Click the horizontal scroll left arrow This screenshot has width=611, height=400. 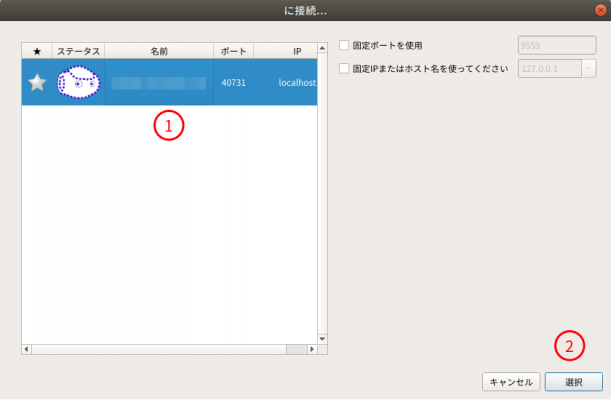(x=27, y=350)
